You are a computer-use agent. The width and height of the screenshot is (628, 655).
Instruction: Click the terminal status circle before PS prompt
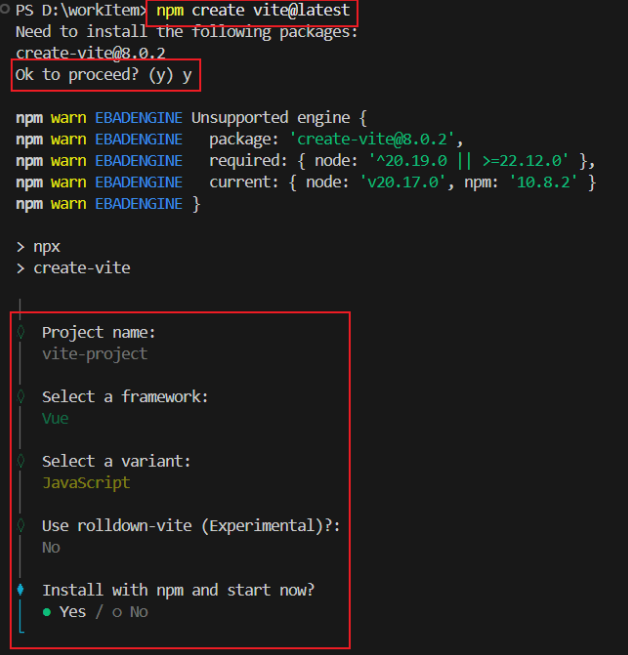pos(5,9)
